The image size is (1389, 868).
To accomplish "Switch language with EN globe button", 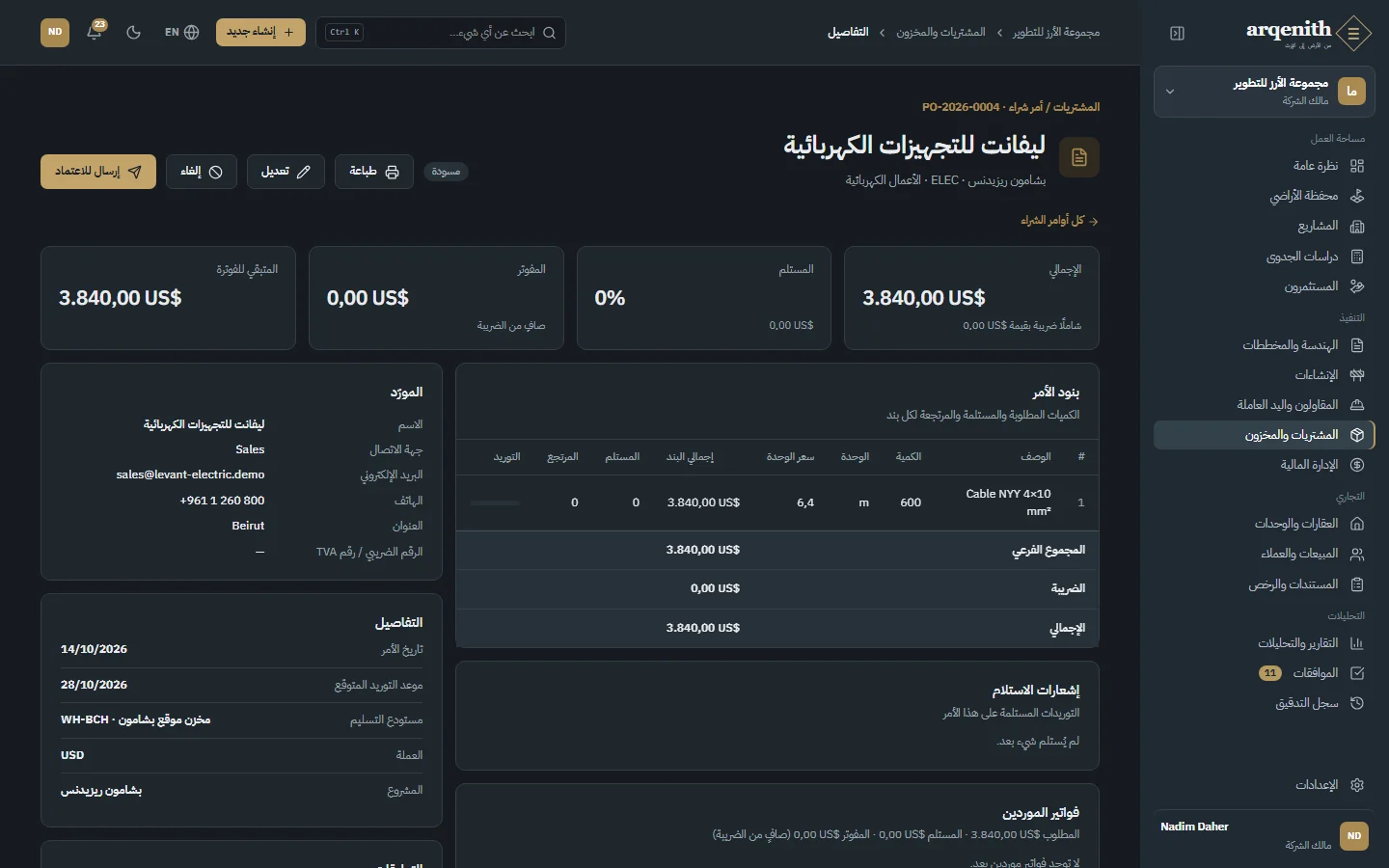I will (x=182, y=32).
